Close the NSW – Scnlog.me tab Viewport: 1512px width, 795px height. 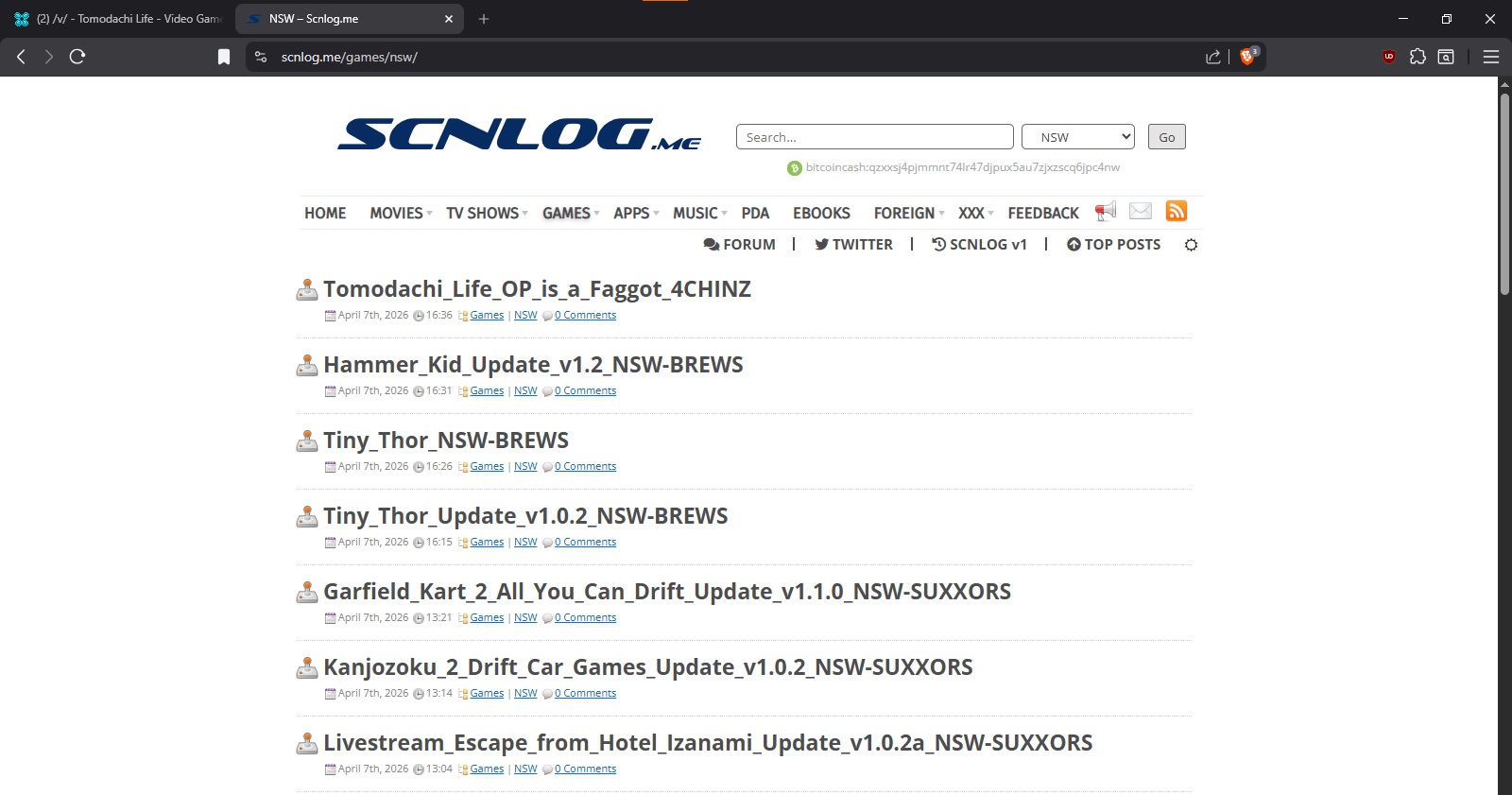[449, 19]
